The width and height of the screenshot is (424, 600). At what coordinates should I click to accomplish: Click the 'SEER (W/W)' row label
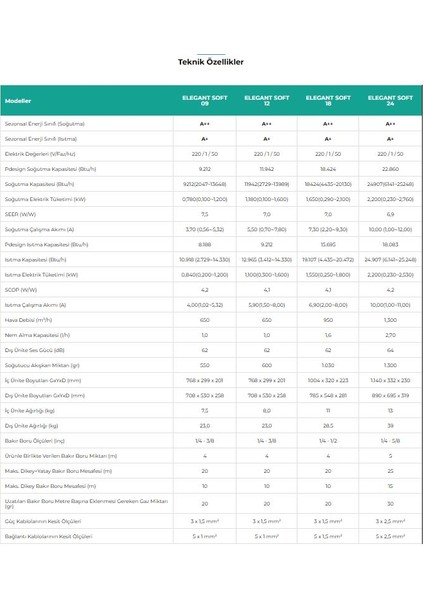pyautogui.click(x=20, y=215)
